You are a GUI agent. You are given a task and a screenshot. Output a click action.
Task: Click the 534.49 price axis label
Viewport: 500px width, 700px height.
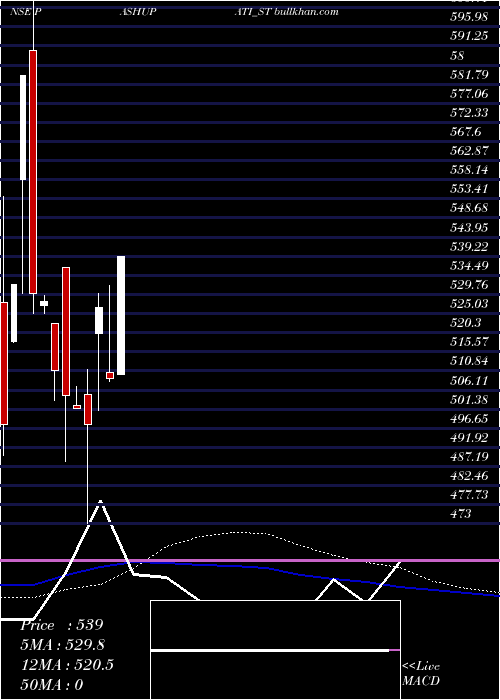tap(469, 266)
